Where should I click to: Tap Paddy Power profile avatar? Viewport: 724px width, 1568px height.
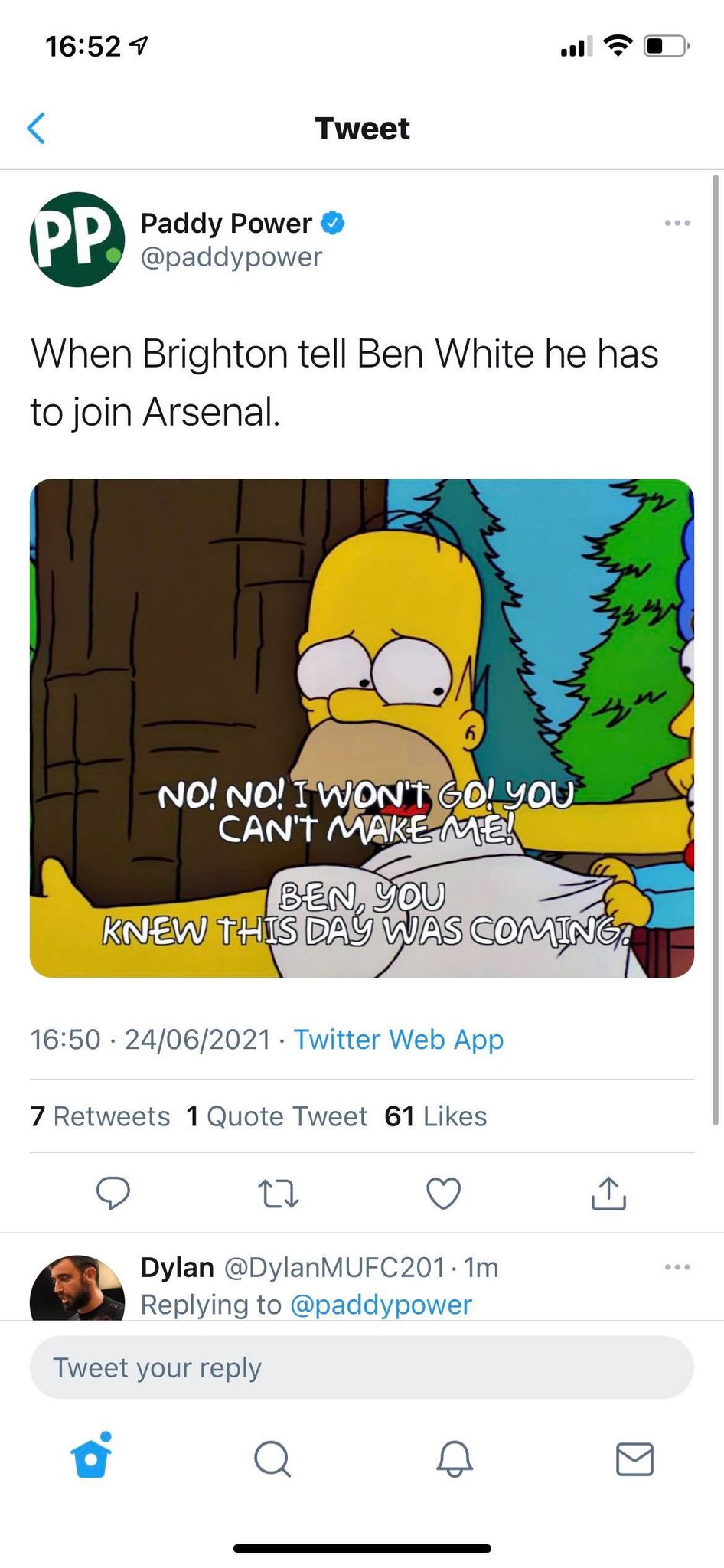click(77, 240)
